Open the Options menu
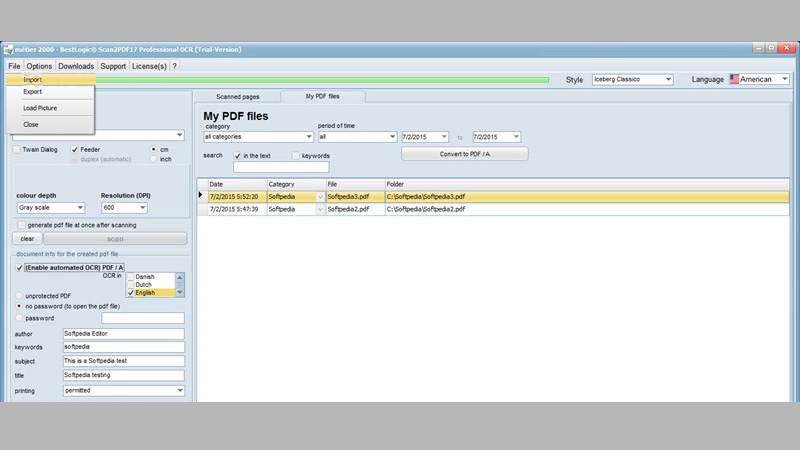This screenshot has width=800, height=450. [x=39, y=66]
